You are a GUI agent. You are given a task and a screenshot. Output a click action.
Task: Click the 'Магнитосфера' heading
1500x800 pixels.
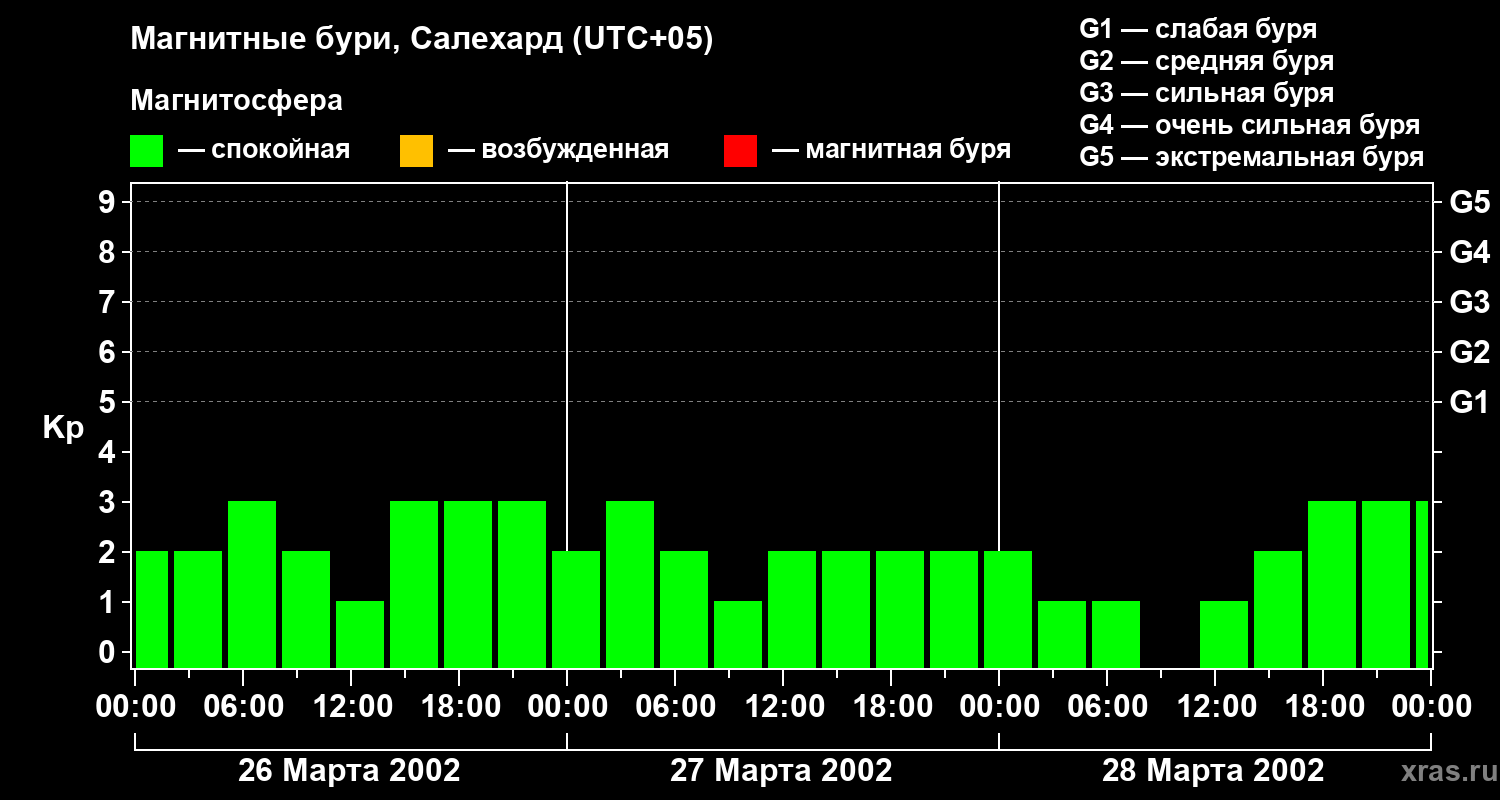tap(236, 101)
